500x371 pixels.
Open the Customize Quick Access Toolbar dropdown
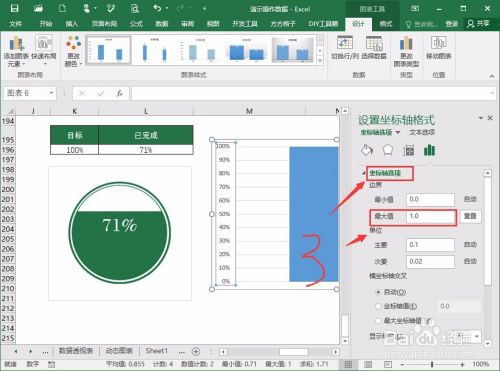[x=204, y=9]
